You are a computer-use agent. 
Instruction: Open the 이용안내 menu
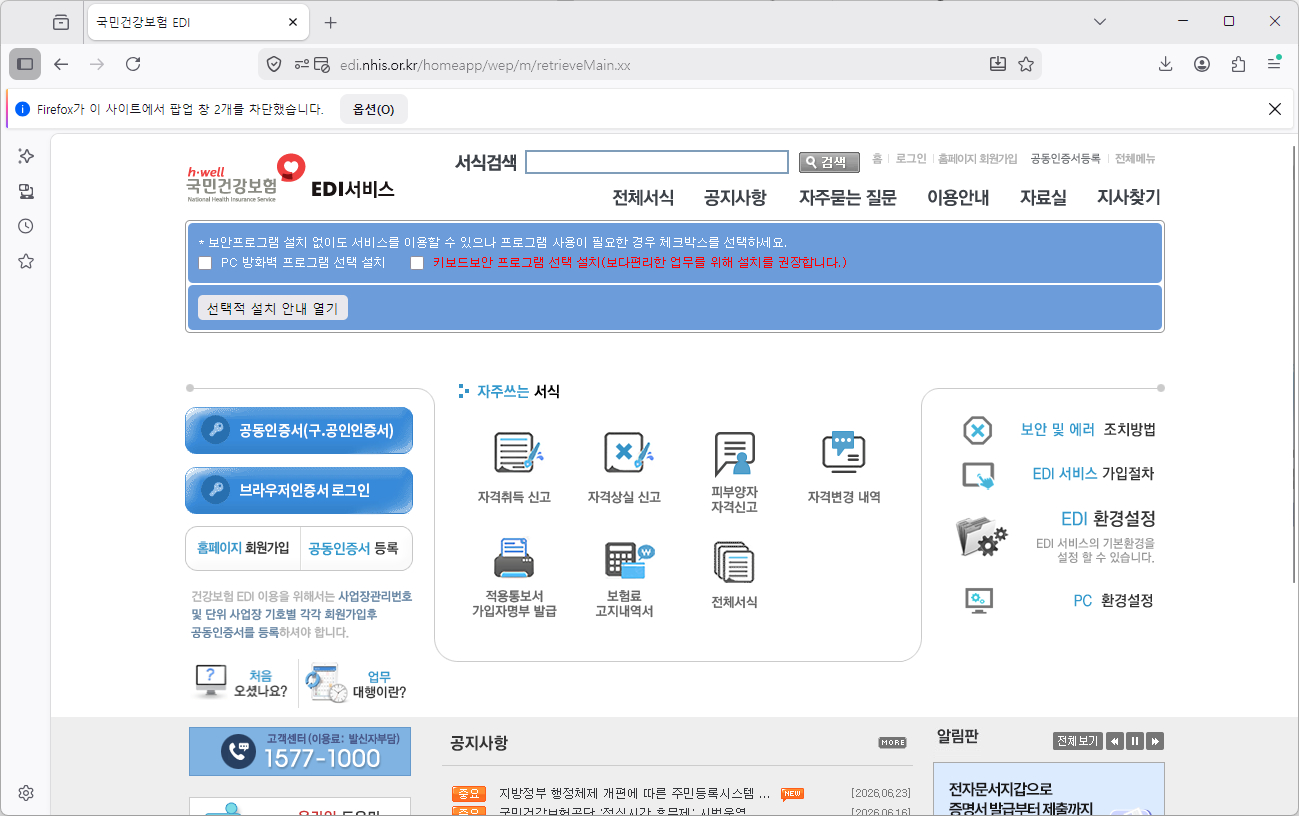[x=958, y=197]
